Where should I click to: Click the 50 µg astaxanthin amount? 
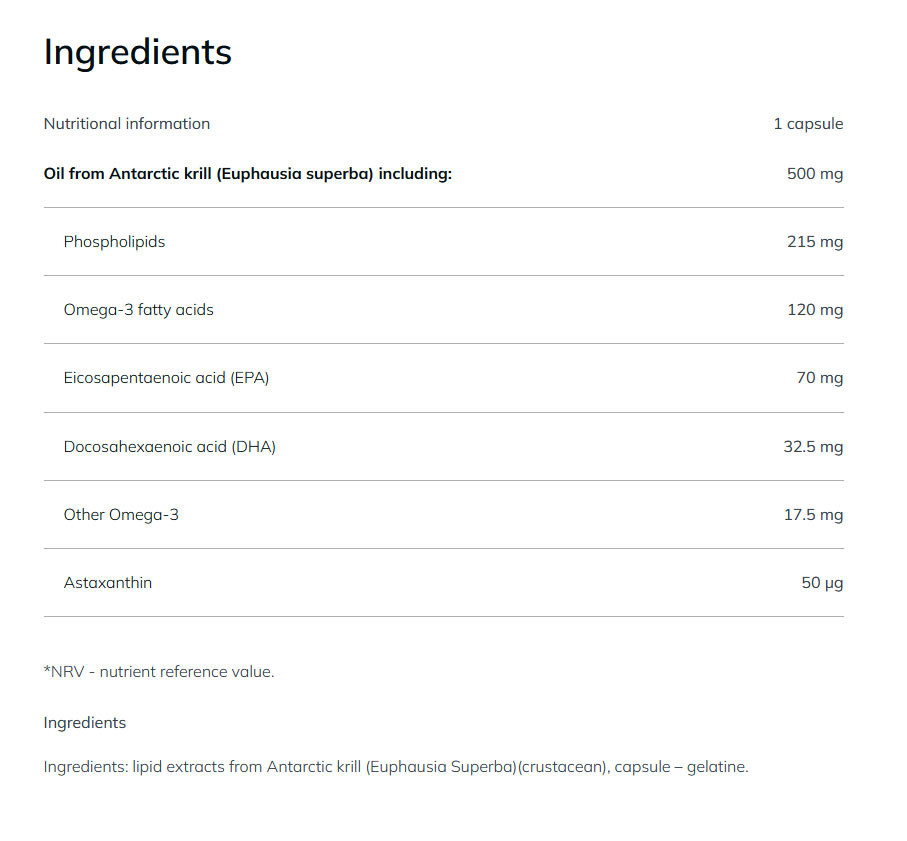[822, 583]
